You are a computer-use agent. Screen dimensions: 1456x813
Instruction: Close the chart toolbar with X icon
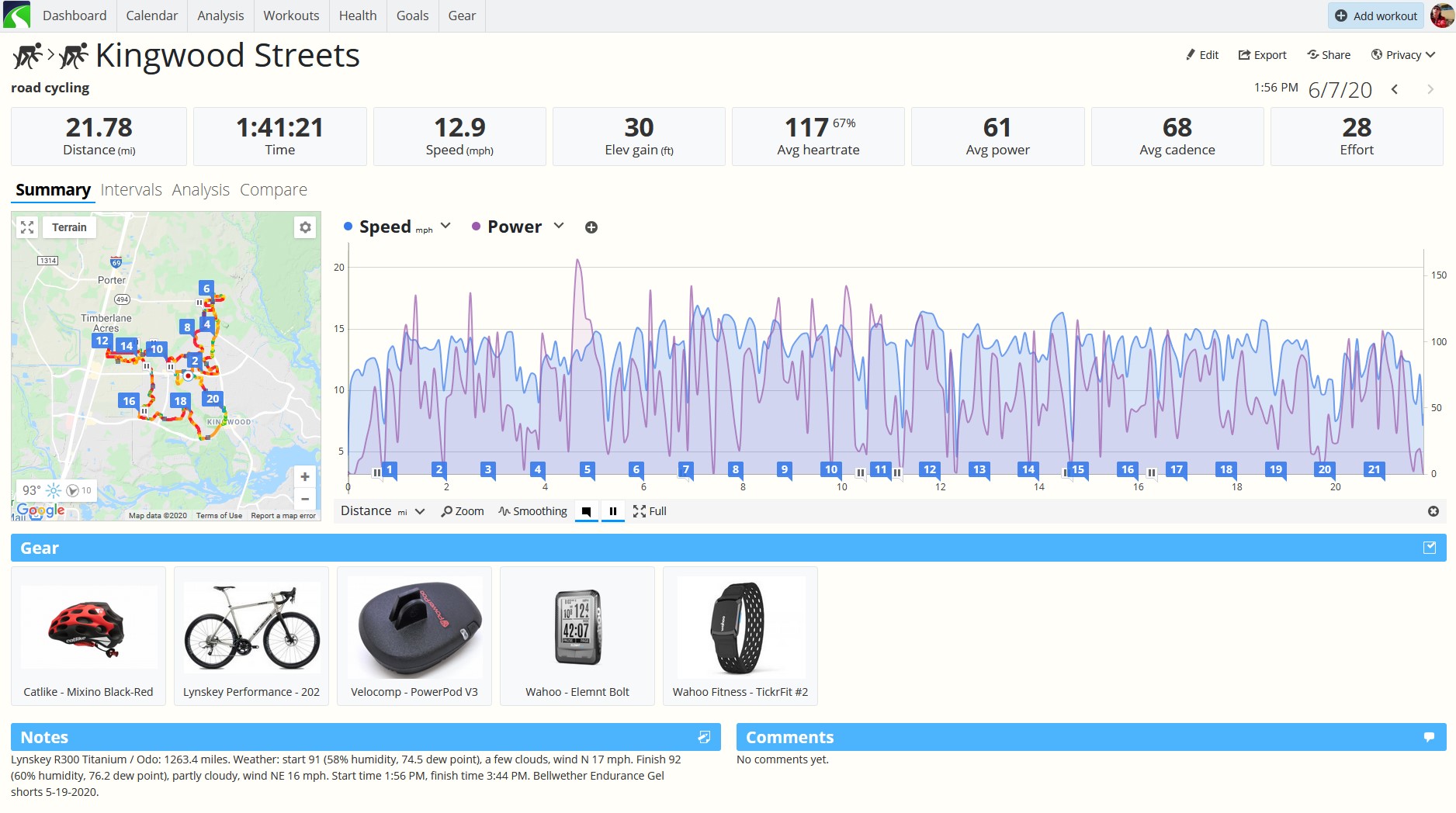click(1433, 511)
